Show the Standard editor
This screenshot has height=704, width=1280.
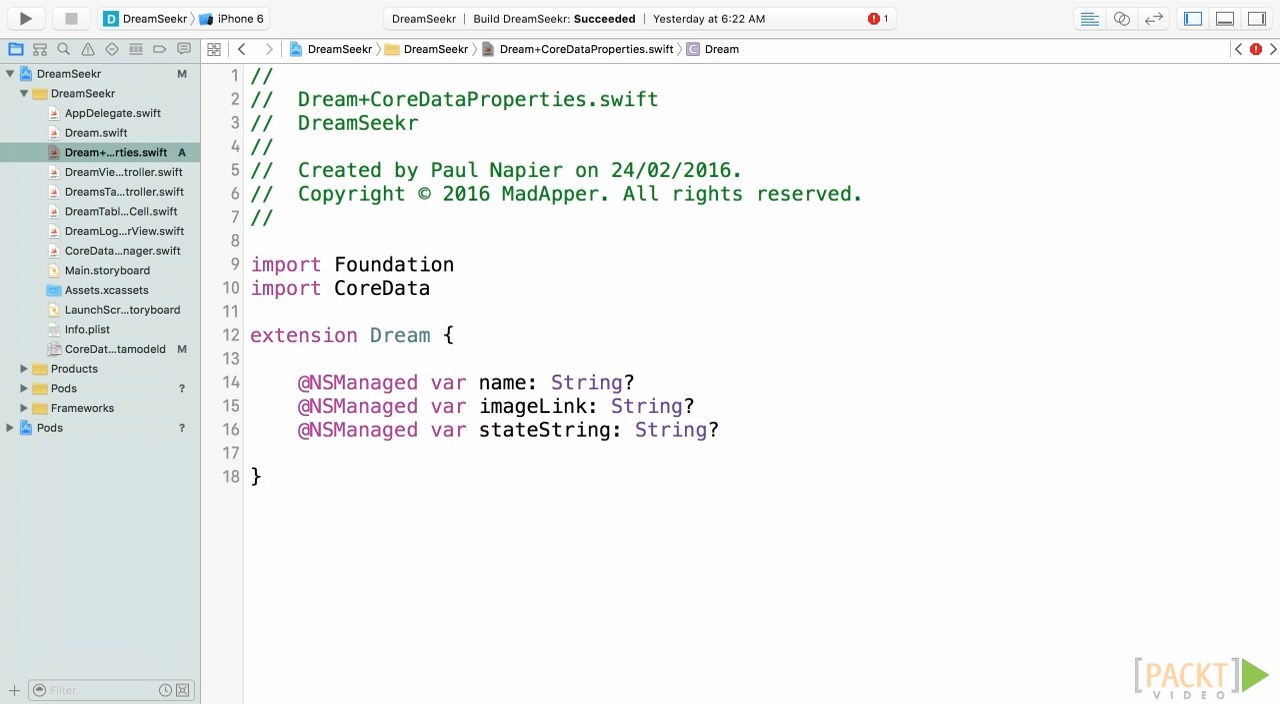click(1090, 18)
